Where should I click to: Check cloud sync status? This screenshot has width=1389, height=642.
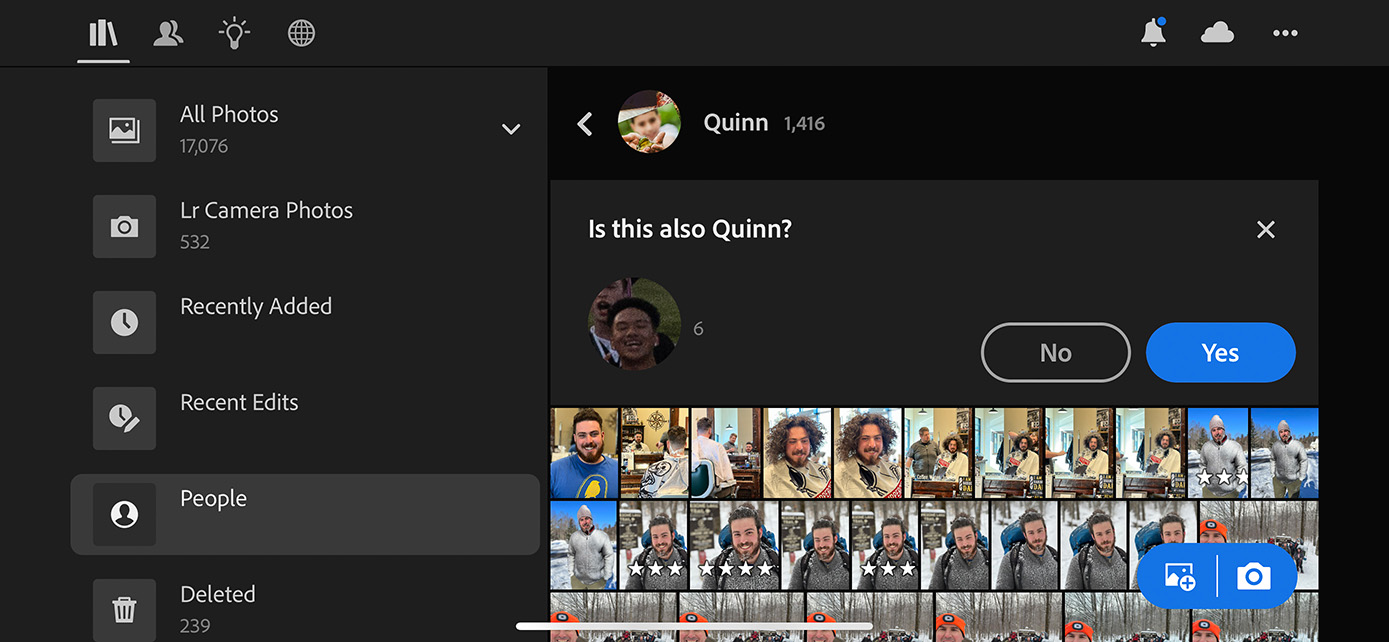[x=1217, y=33]
